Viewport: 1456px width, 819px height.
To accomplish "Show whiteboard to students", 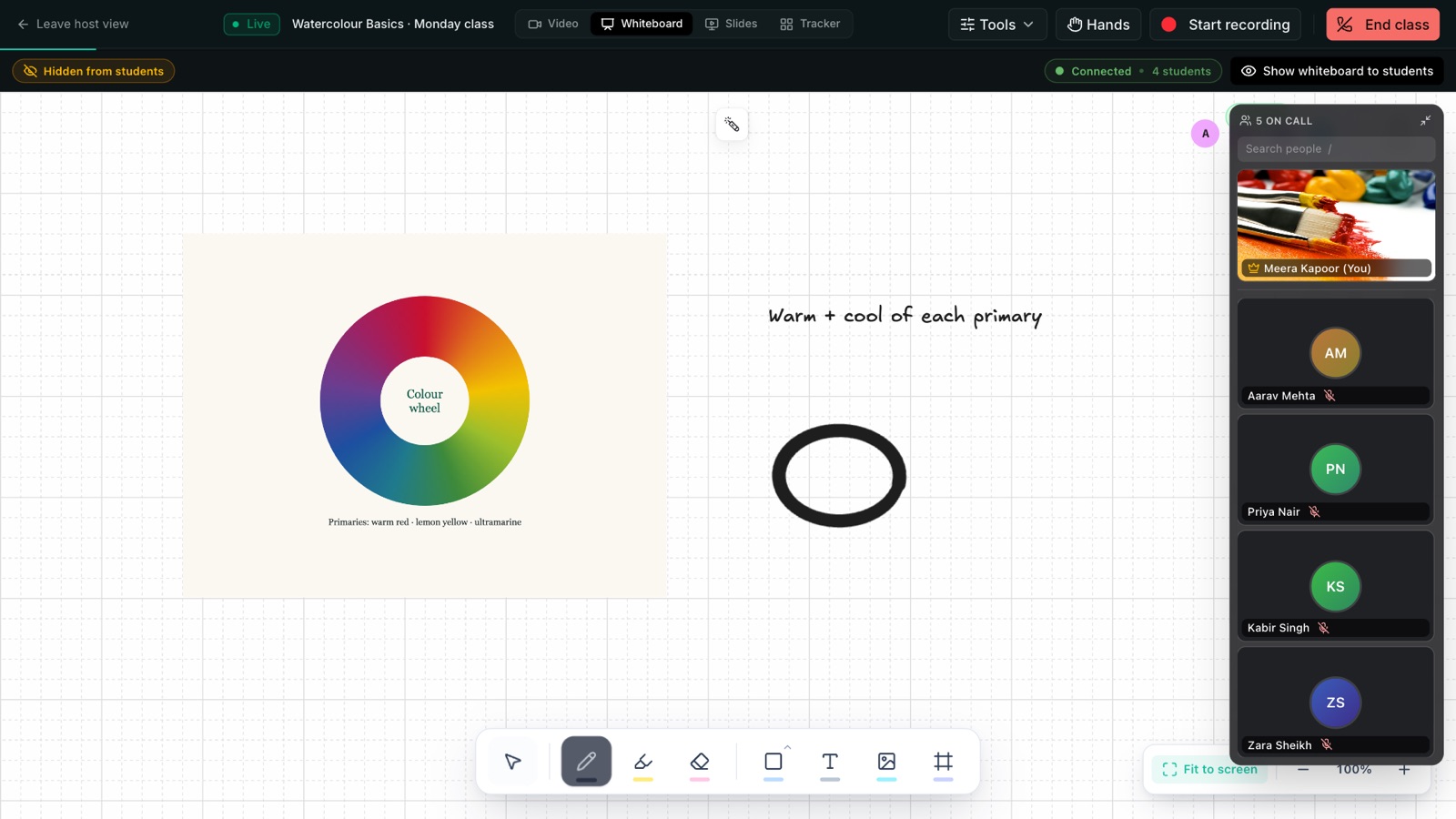I will coord(1337,71).
